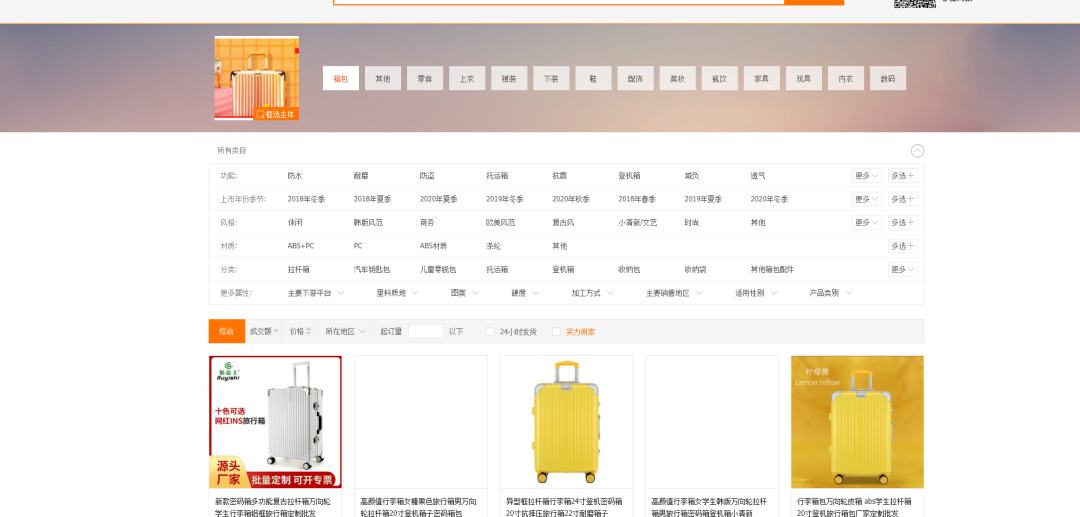Open the 主要下游平台 attribute dropdown
Viewport: 1080px width, 517px height.
(x=315, y=293)
